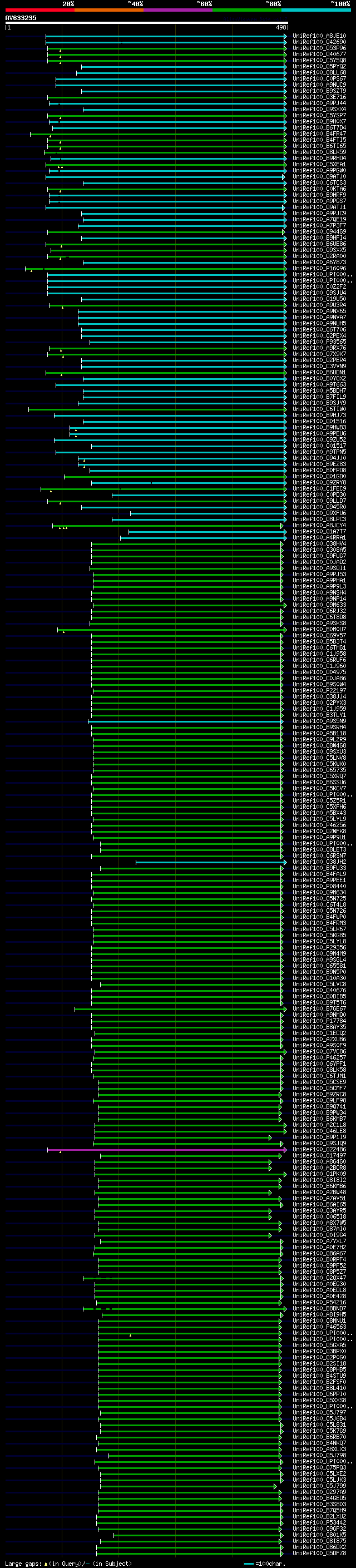The image size is (356, 1568).
Task: Open hit UniRef100_Q9ATJ0
Action: pyautogui.click(x=319, y=176)
